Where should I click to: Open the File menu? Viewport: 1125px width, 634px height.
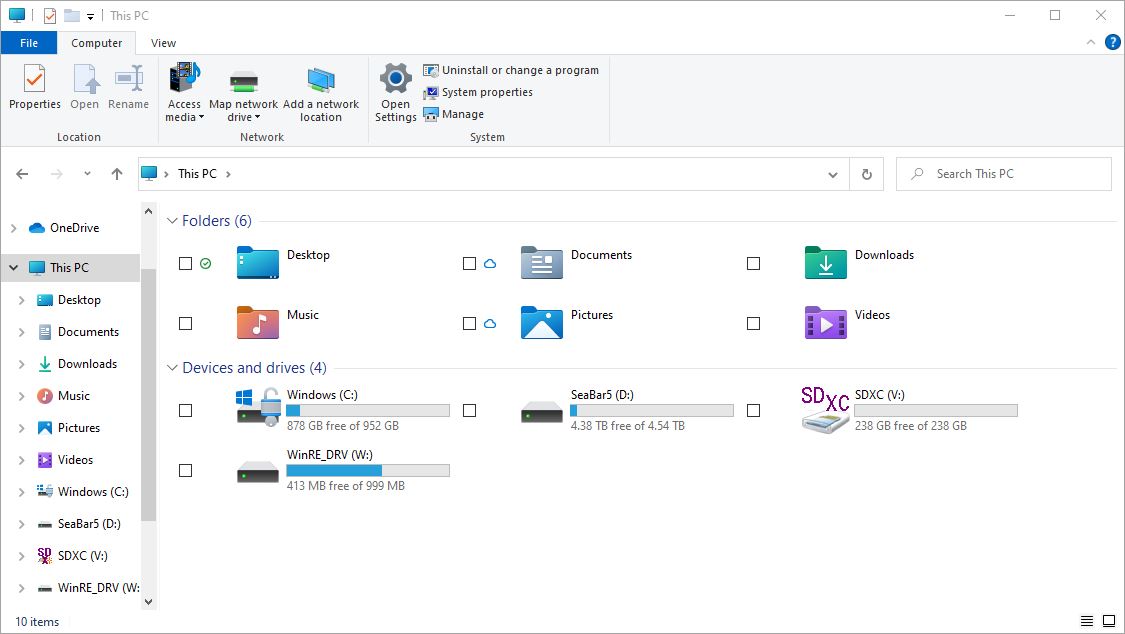[x=29, y=43]
